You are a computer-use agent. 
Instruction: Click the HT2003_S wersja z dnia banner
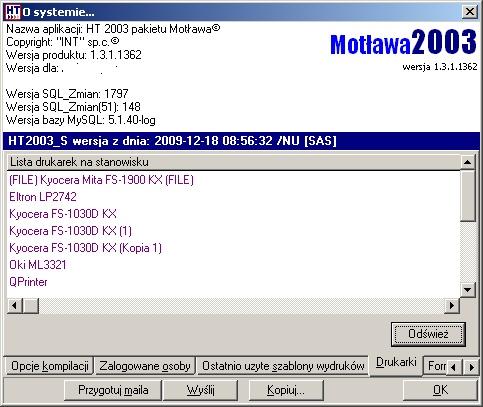click(x=241, y=141)
